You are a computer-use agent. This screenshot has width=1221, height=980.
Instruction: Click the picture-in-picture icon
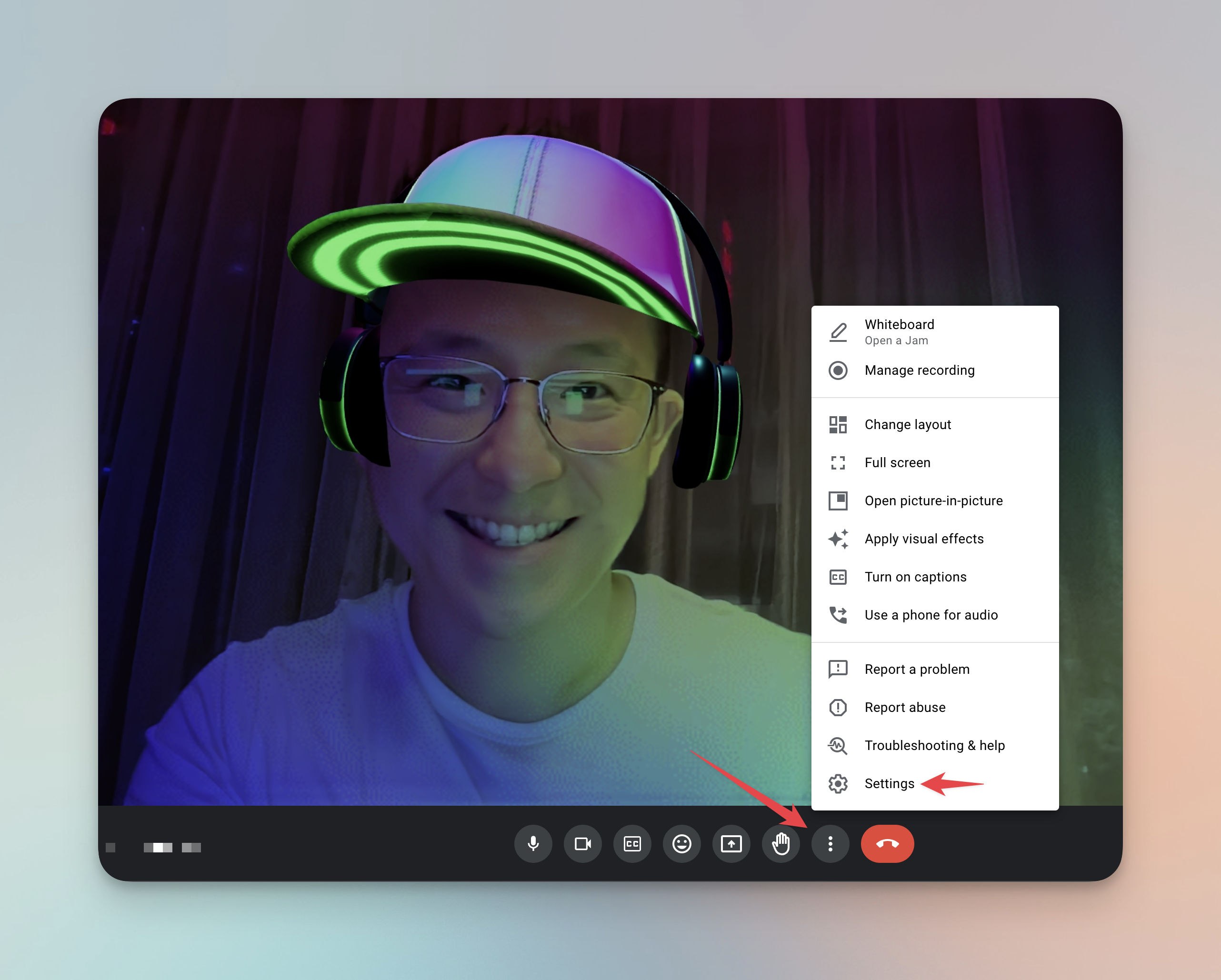838,500
